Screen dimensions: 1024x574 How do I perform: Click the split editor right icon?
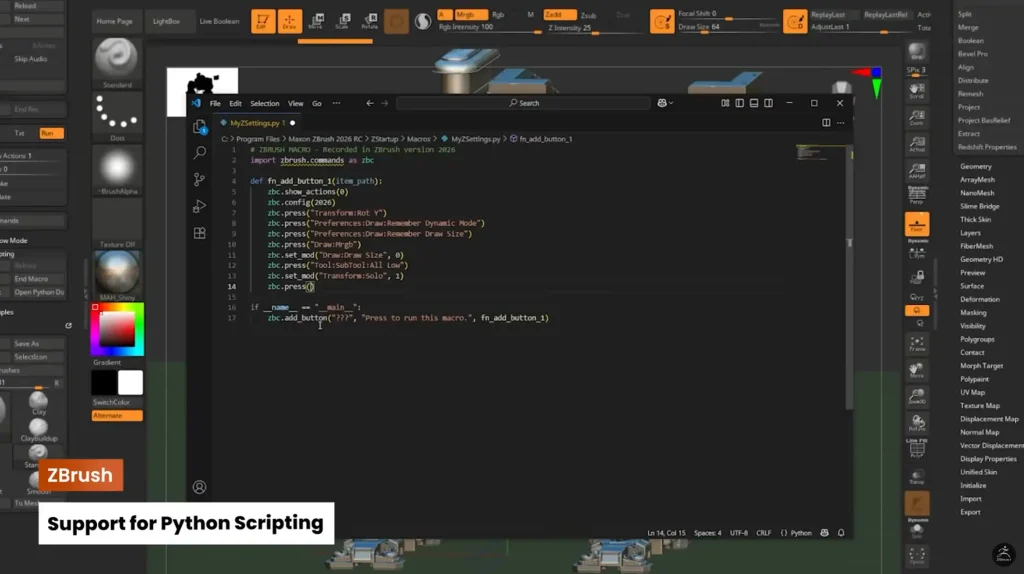(826, 122)
